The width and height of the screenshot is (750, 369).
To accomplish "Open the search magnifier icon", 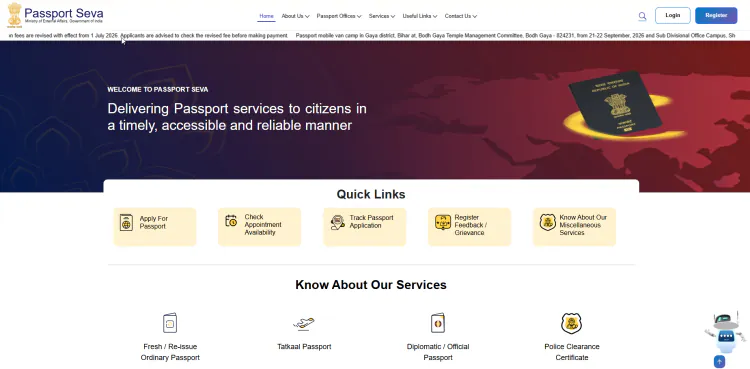I will (642, 16).
